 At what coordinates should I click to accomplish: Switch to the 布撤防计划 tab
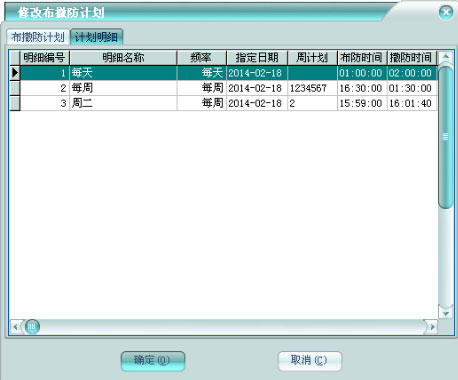(38, 37)
